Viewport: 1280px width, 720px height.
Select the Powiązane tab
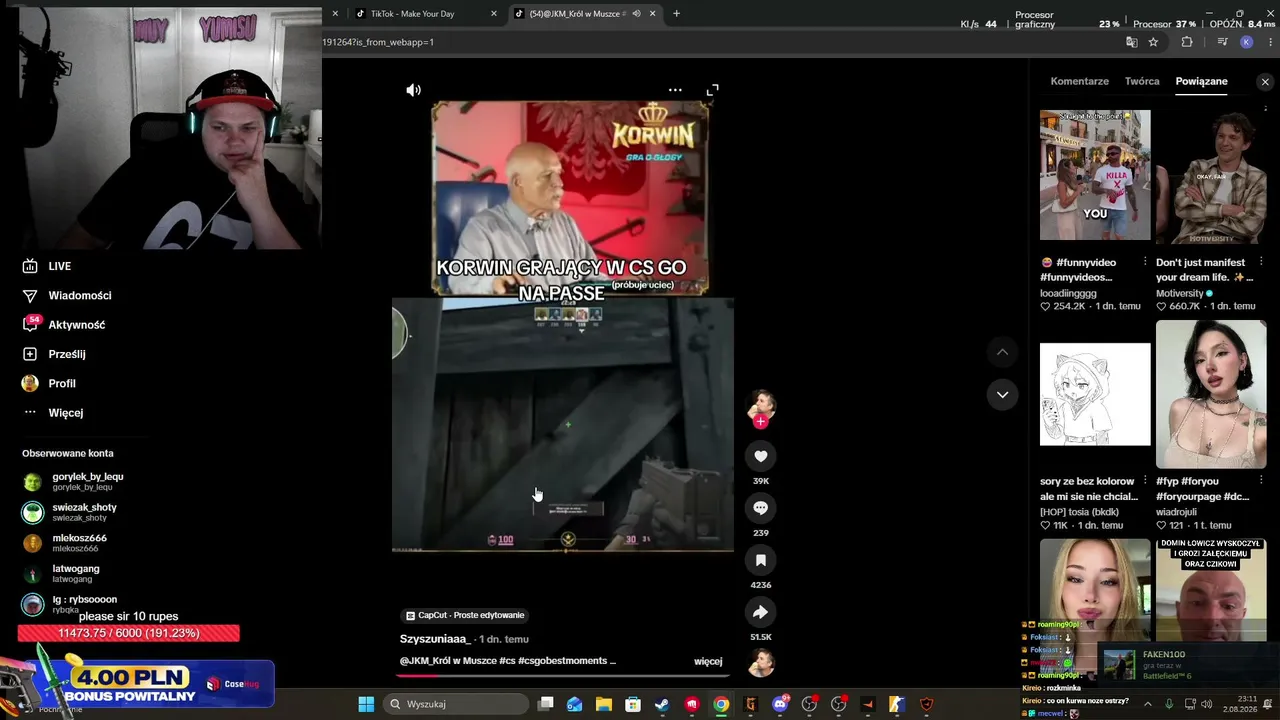(x=1201, y=81)
